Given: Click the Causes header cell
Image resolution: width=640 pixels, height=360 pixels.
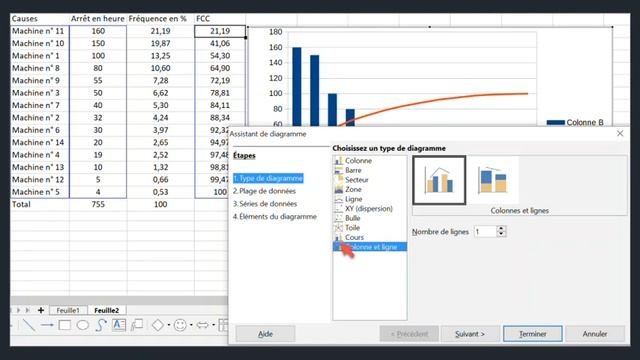Looking at the screenshot, I should click(x=40, y=19).
